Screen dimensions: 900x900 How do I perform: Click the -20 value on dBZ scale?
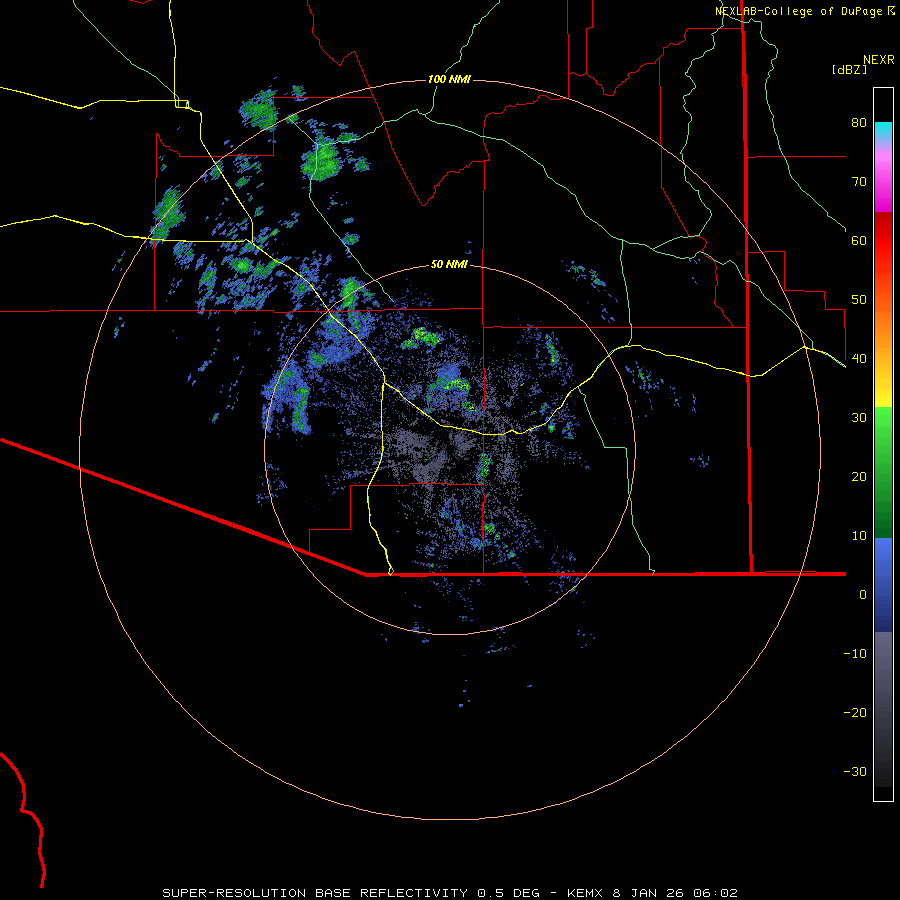click(x=855, y=713)
